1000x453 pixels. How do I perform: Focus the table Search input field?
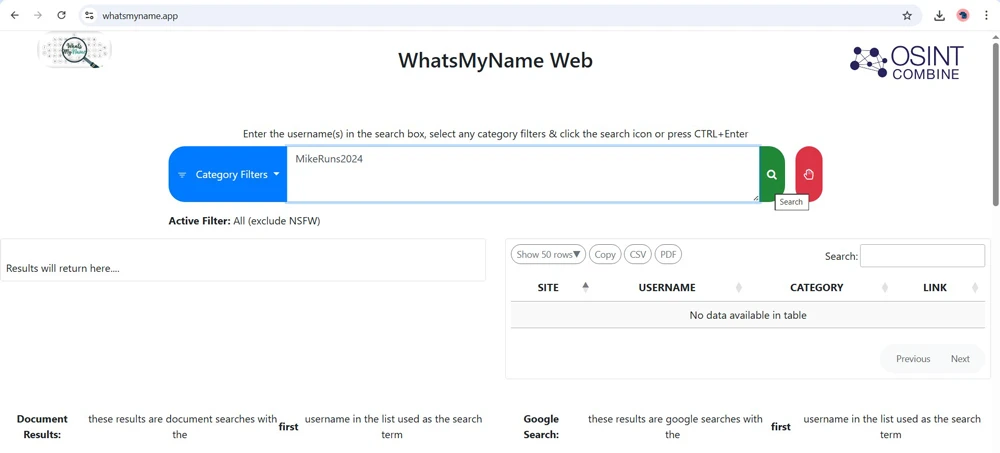pyautogui.click(x=922, y=256)
